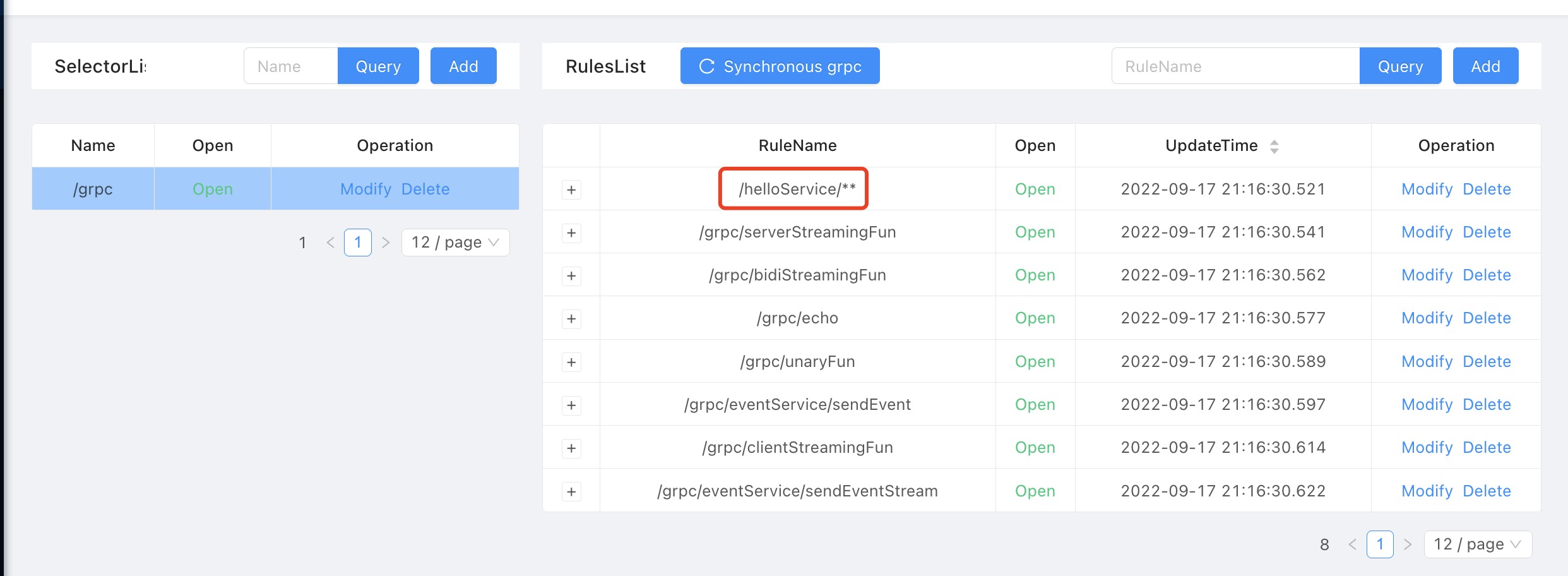Delete the /grpc/serverStreamingFun rule

pyautogui.click(x=1487, y=232)
